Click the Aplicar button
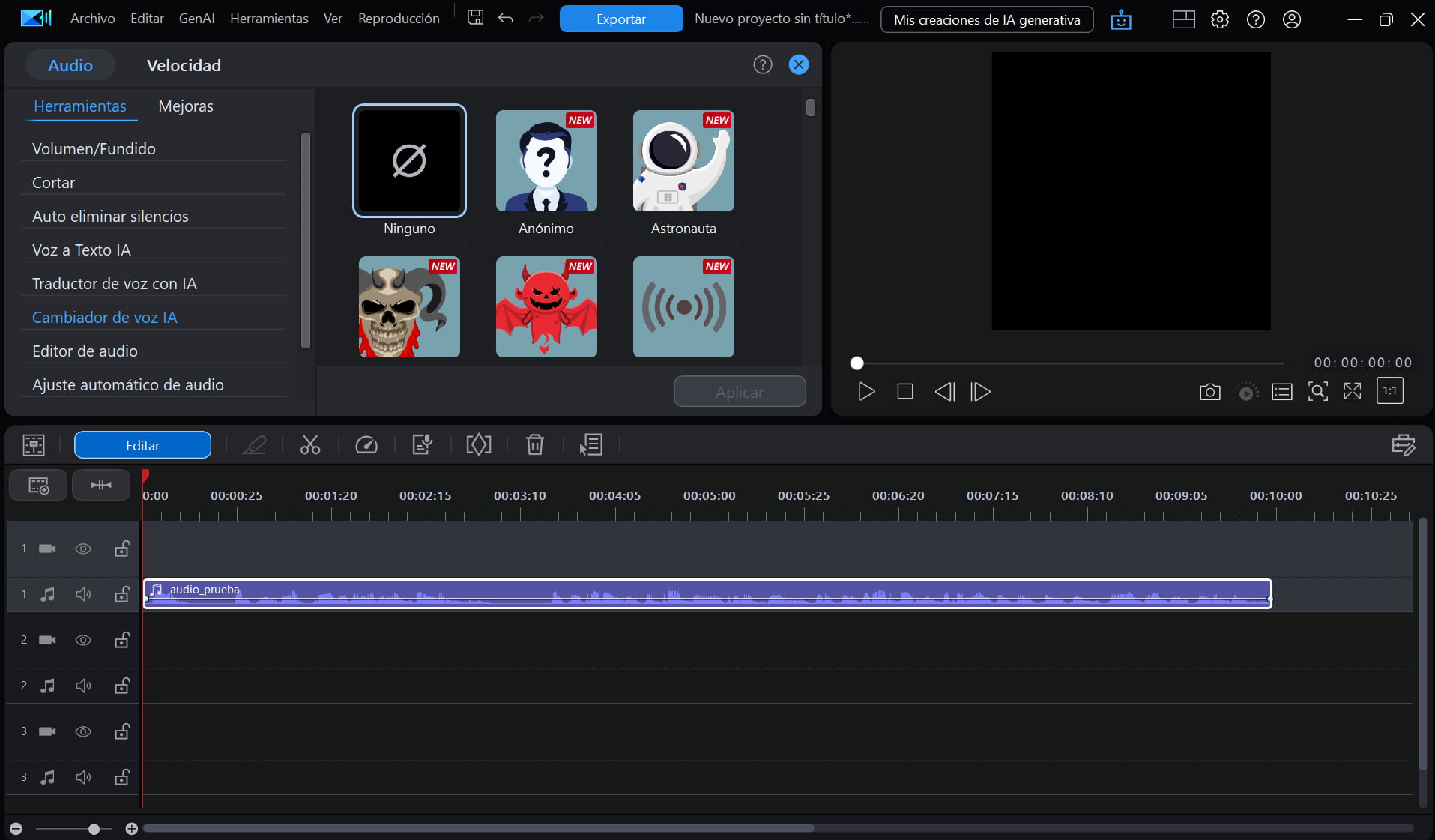 (x=740, y=391)
